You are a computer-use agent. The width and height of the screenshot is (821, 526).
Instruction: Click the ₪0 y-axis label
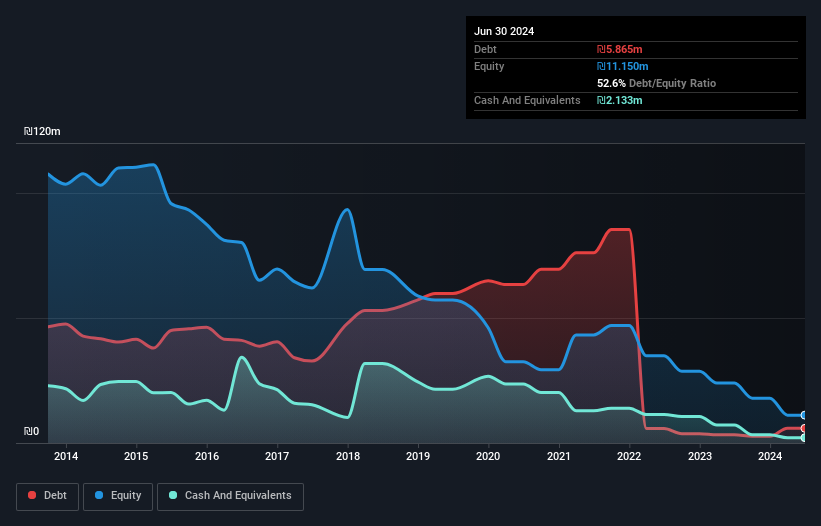tap(31, 431)
